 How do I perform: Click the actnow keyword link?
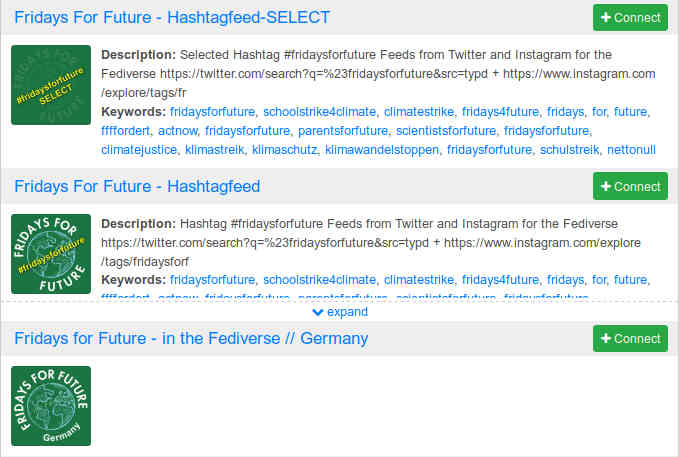178,130
